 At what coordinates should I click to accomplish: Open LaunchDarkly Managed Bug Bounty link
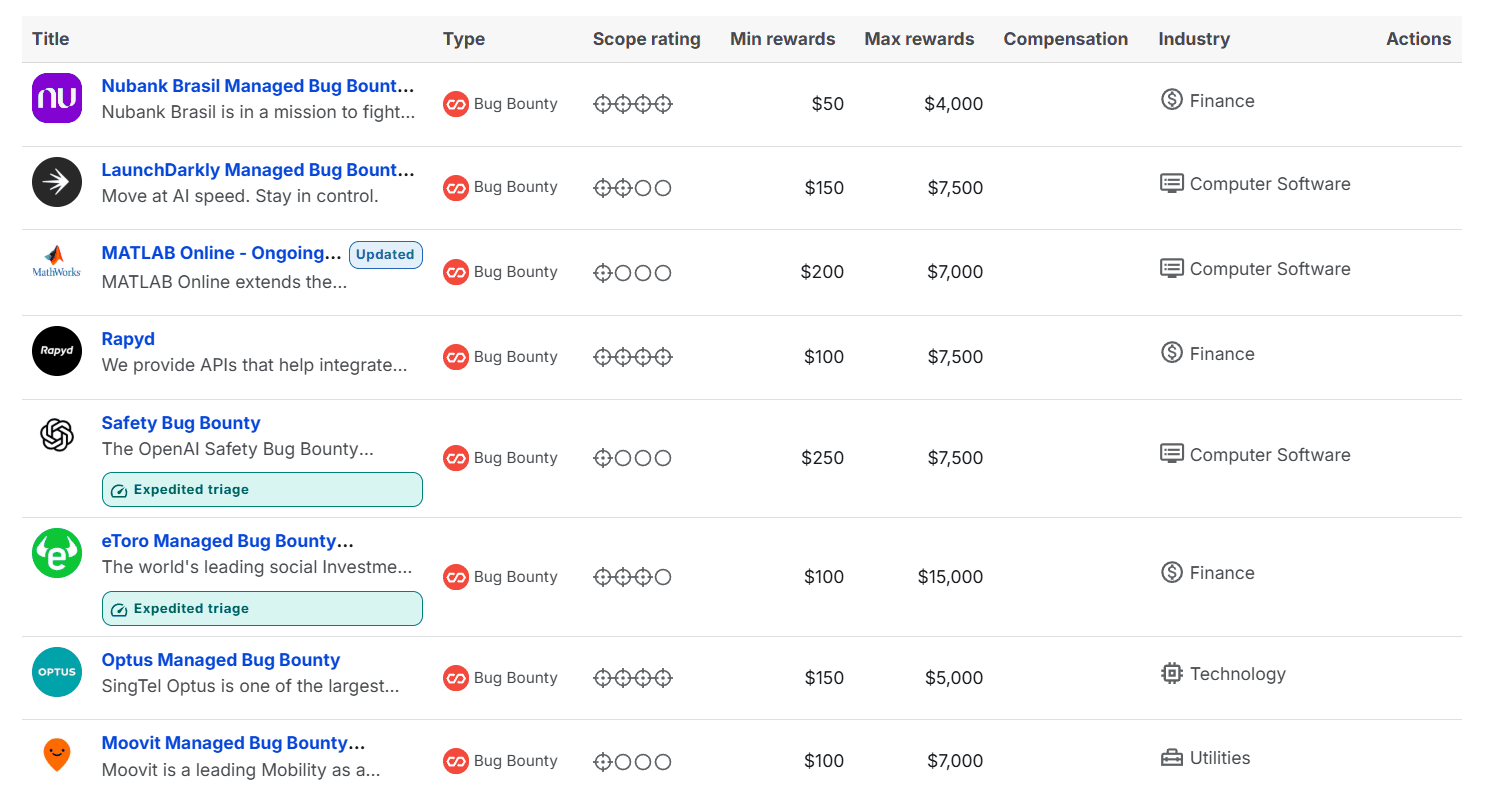coord(258,170)
